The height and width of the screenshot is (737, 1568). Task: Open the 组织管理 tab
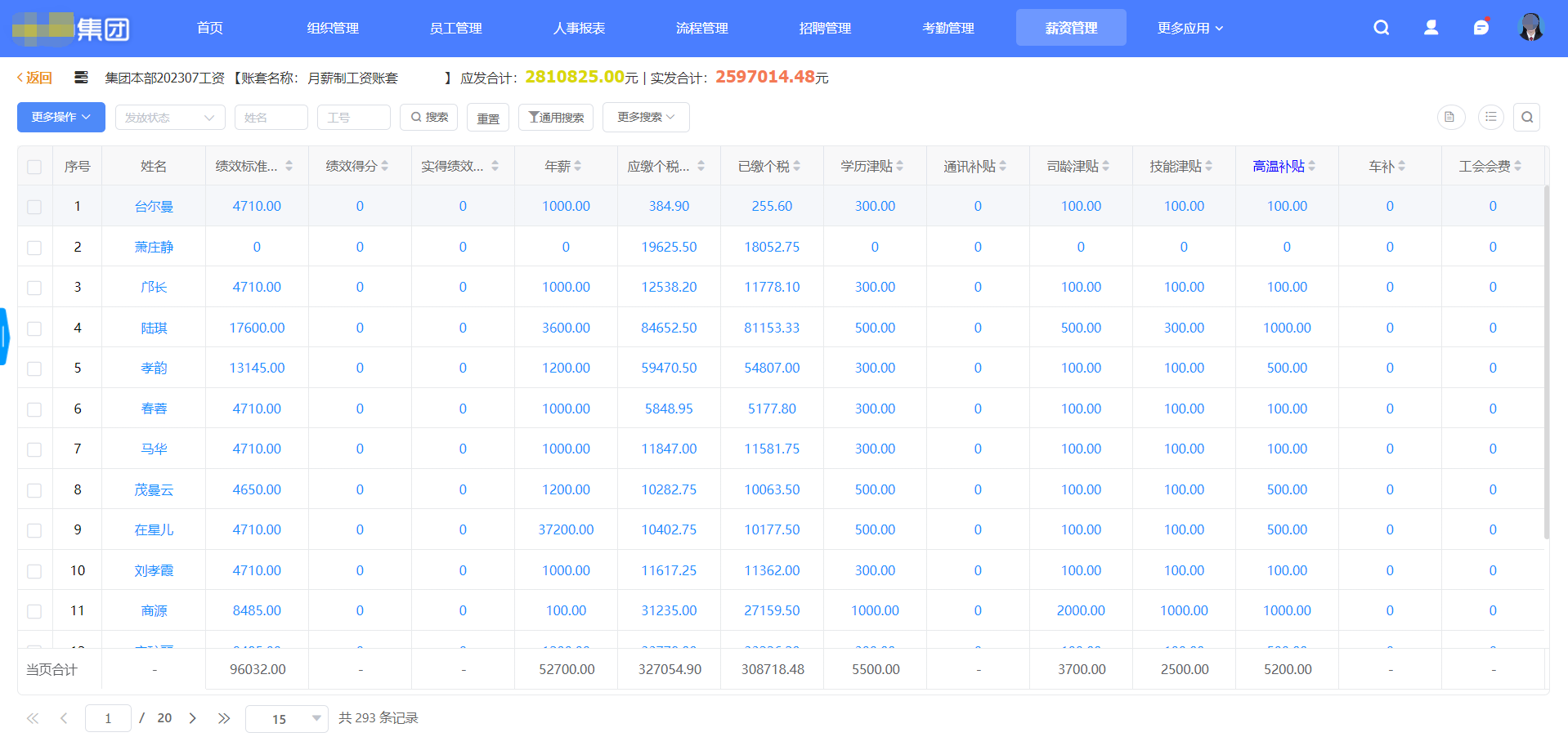click(333, 28)
